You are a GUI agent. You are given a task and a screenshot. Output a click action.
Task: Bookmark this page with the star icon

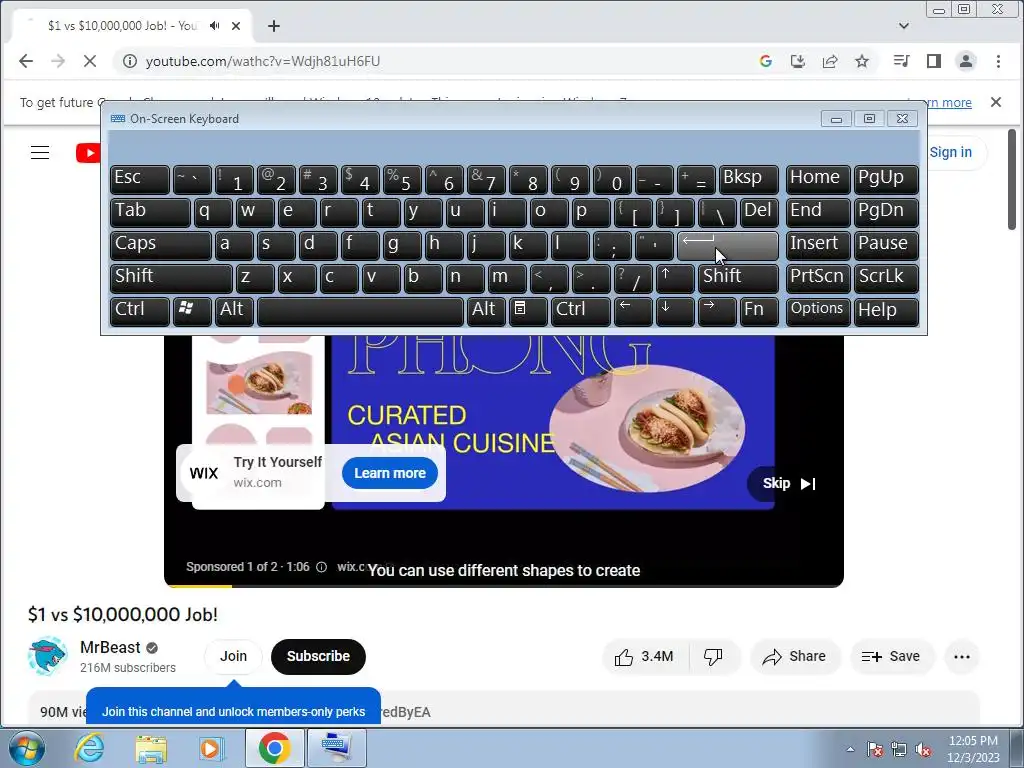862,61
